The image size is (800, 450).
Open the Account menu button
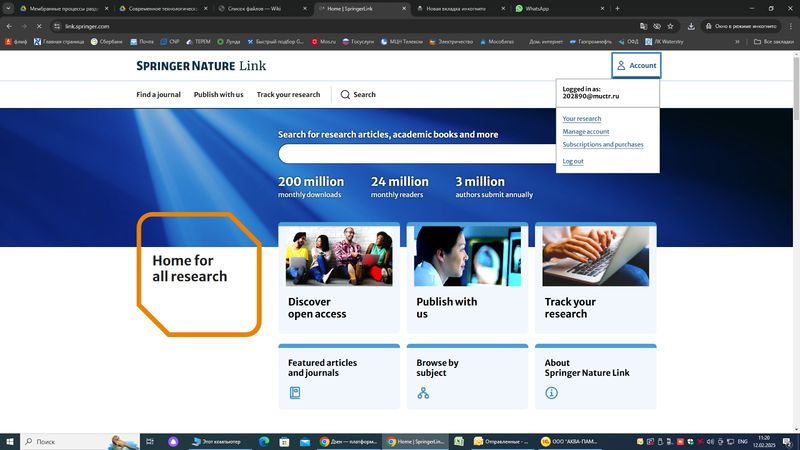point(636,65)
